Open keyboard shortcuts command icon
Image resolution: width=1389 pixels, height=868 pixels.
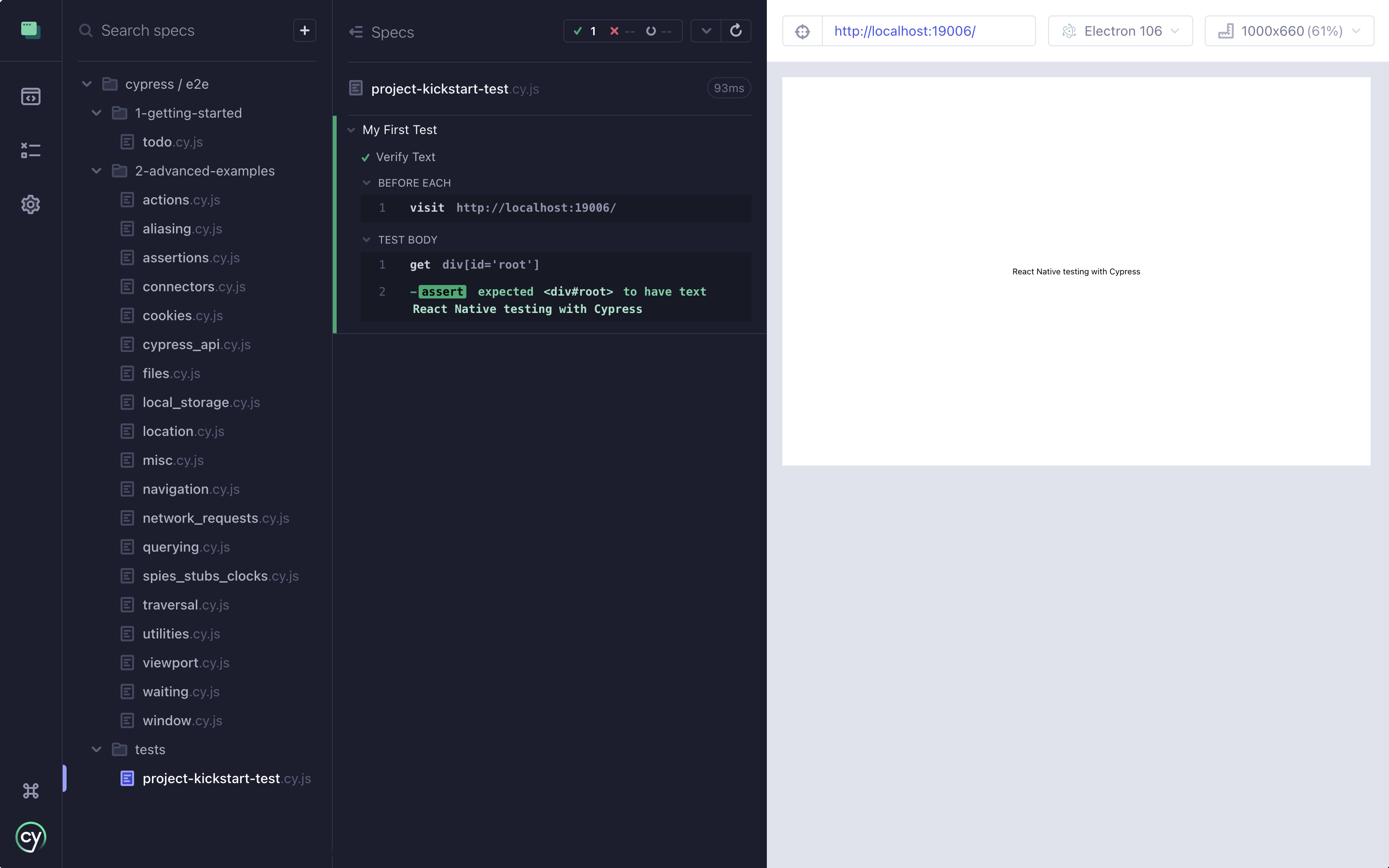(x=30, y=790)
